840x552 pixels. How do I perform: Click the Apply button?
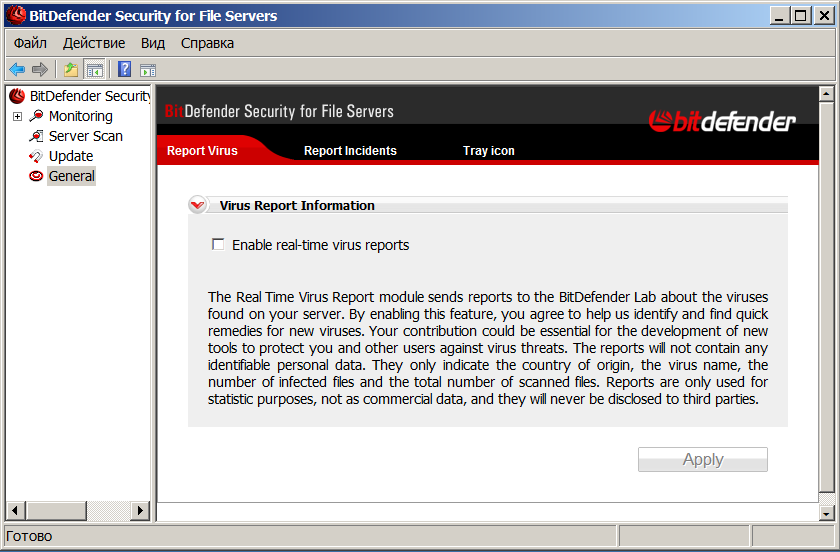(x=702, y=459)
